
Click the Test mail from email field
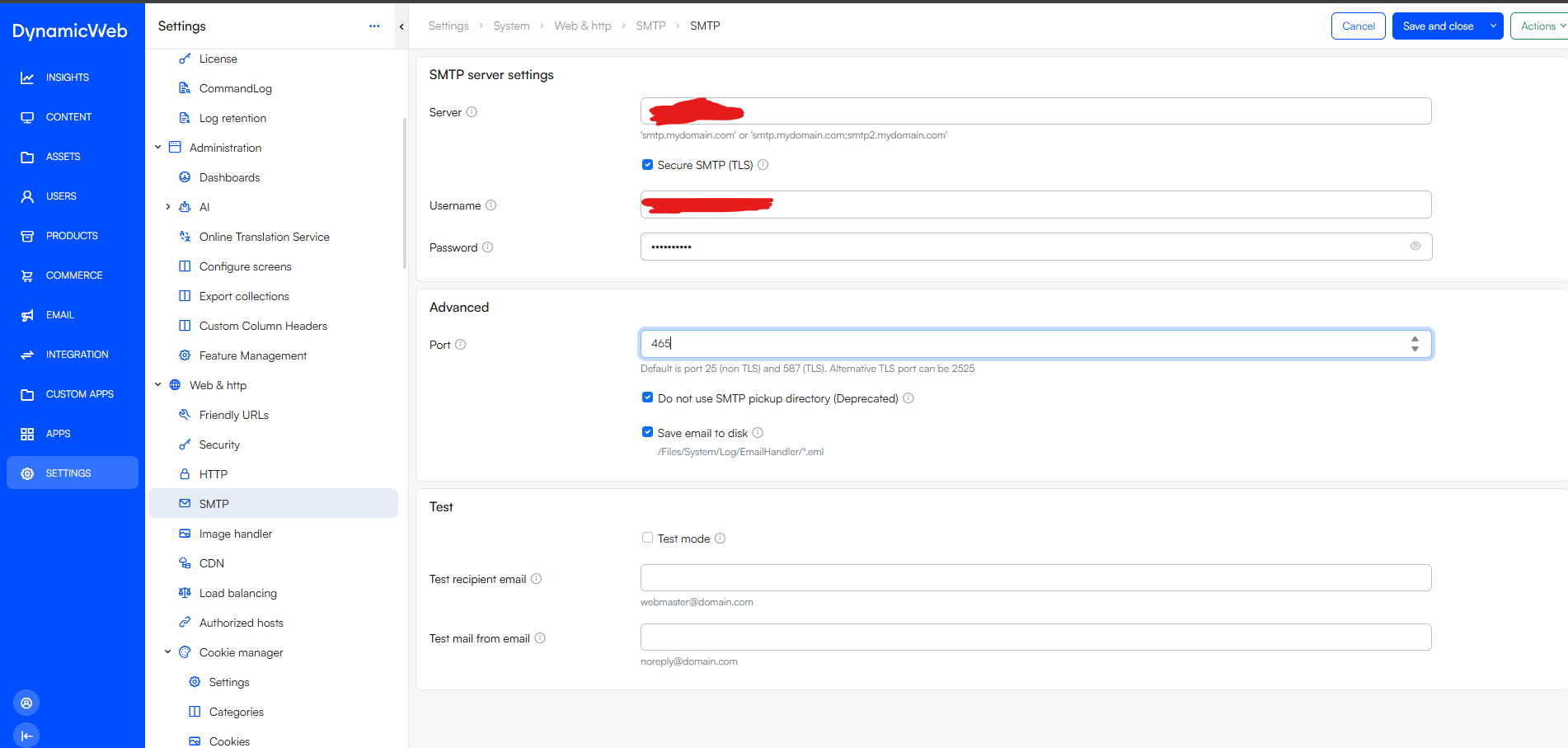(1035, 637)
